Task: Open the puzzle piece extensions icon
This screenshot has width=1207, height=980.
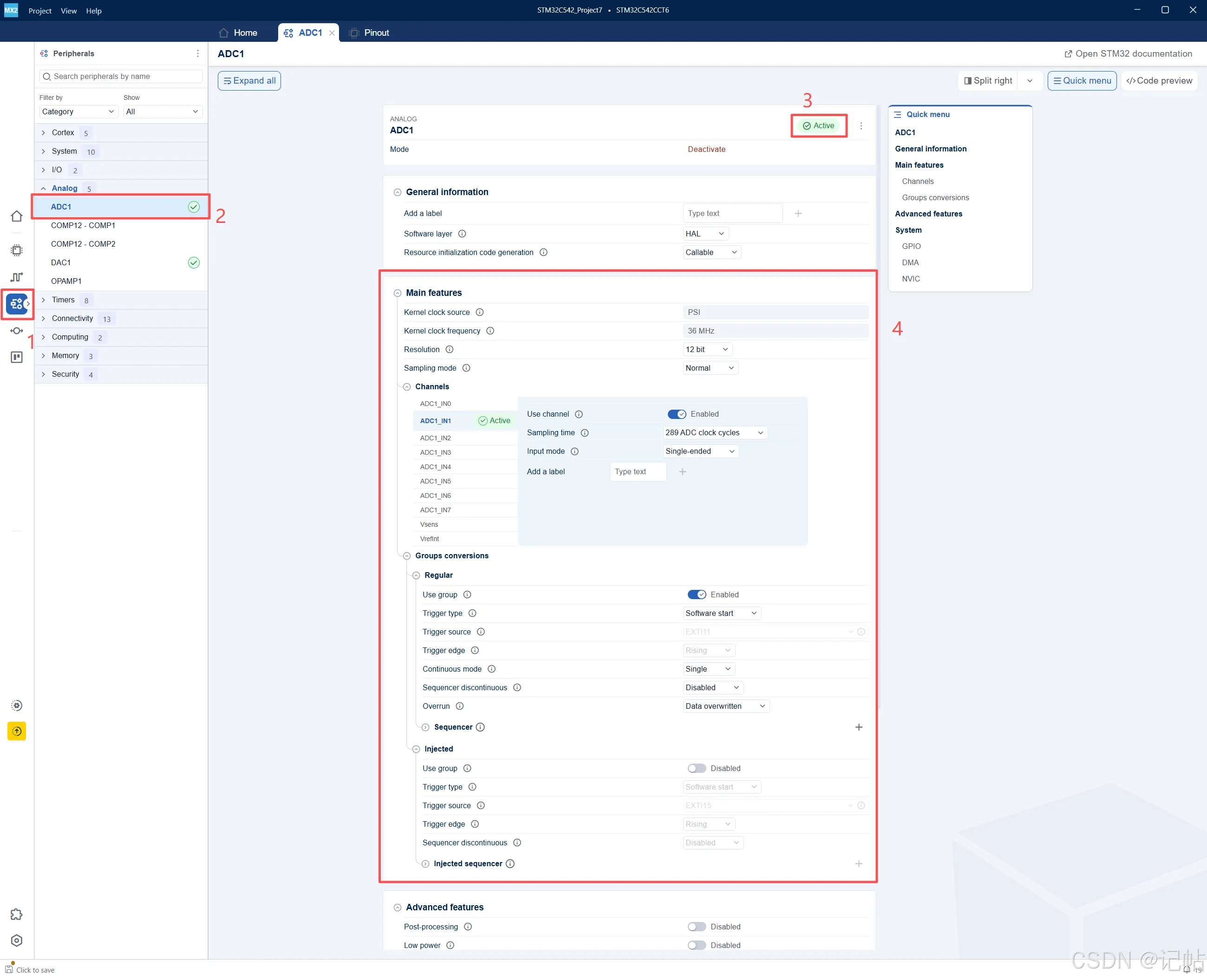Action: pos(16,914)
